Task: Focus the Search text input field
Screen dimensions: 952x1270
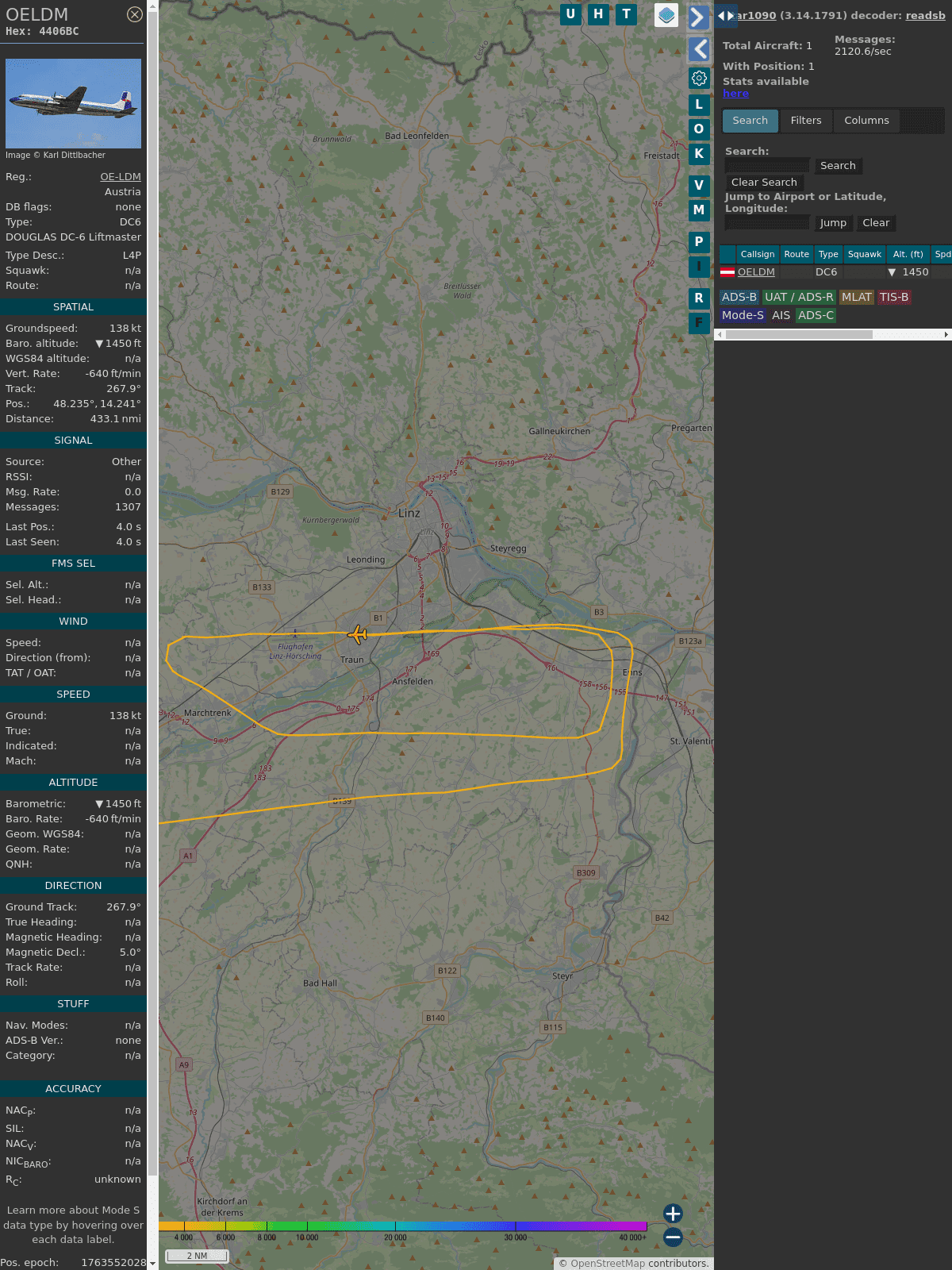Action: (x=767, y=165)
